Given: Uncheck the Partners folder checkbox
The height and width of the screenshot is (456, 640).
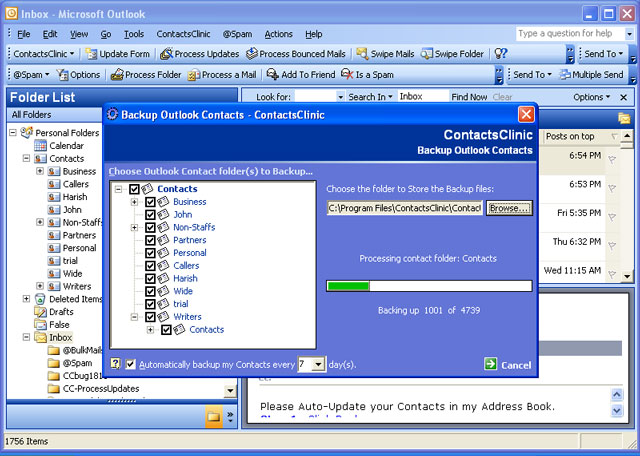Looking at the screenshot, I should click(x=150, y=240).
